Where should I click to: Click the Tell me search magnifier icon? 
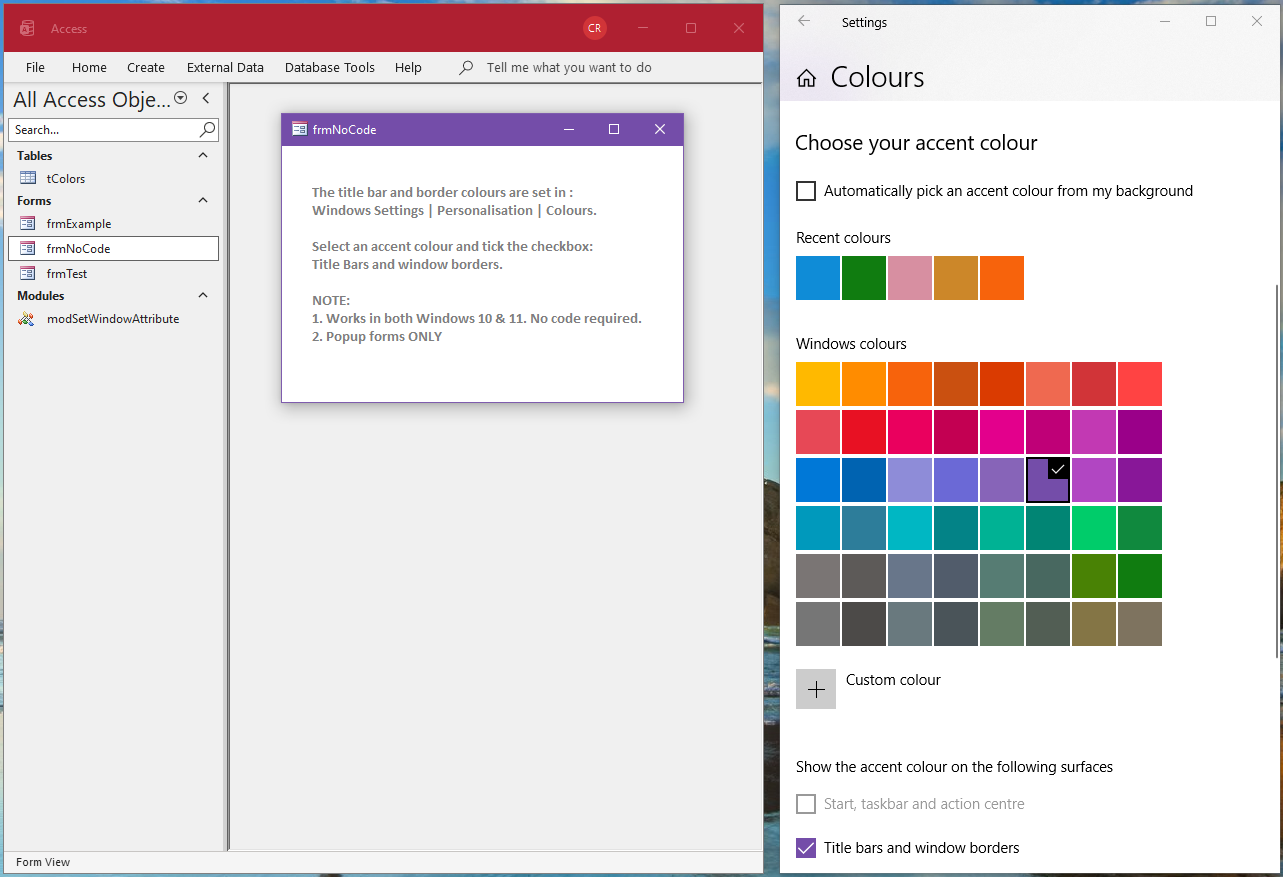(466, 68)
